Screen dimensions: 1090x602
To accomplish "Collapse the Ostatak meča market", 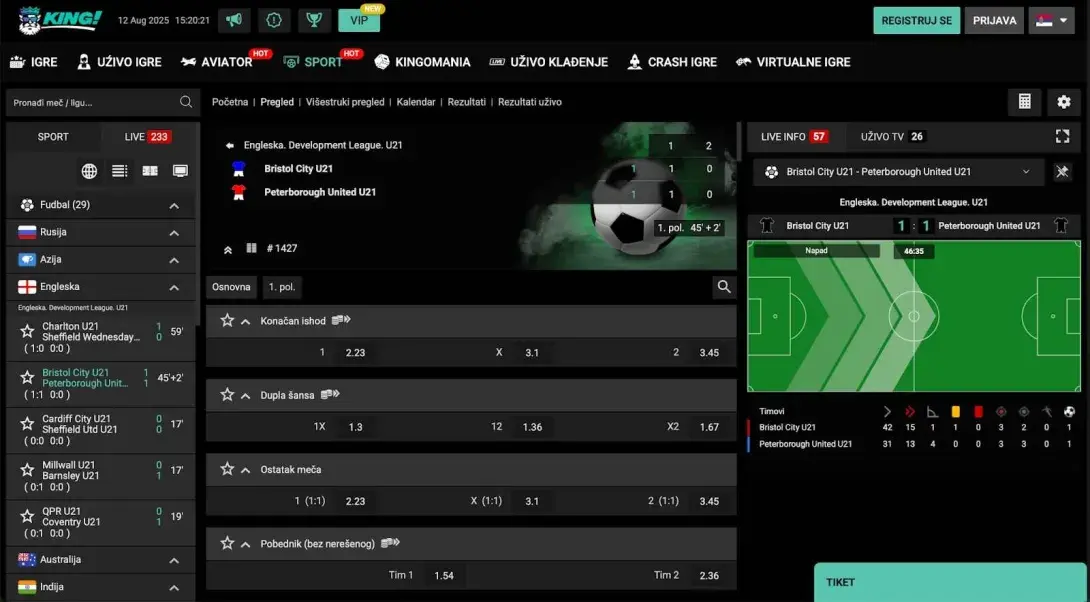I will pyautogui.click(x=246, y=469).
